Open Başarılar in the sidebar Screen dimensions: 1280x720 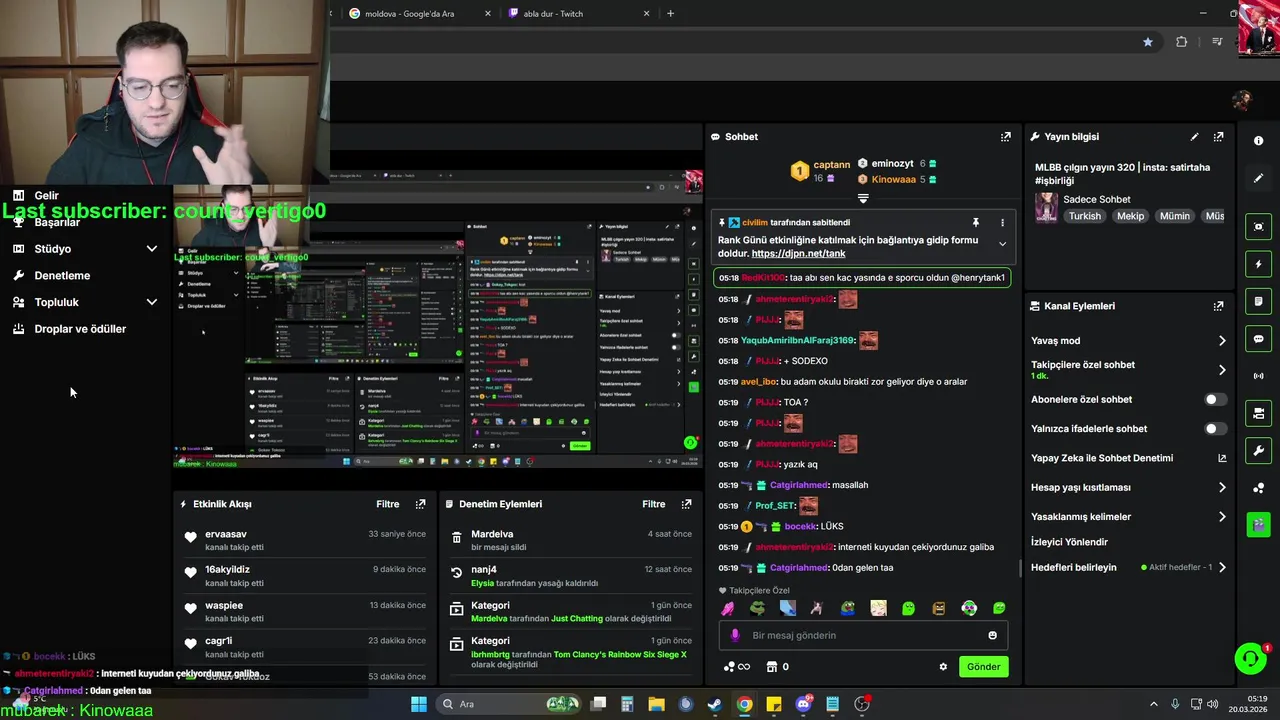click(57, 222)
